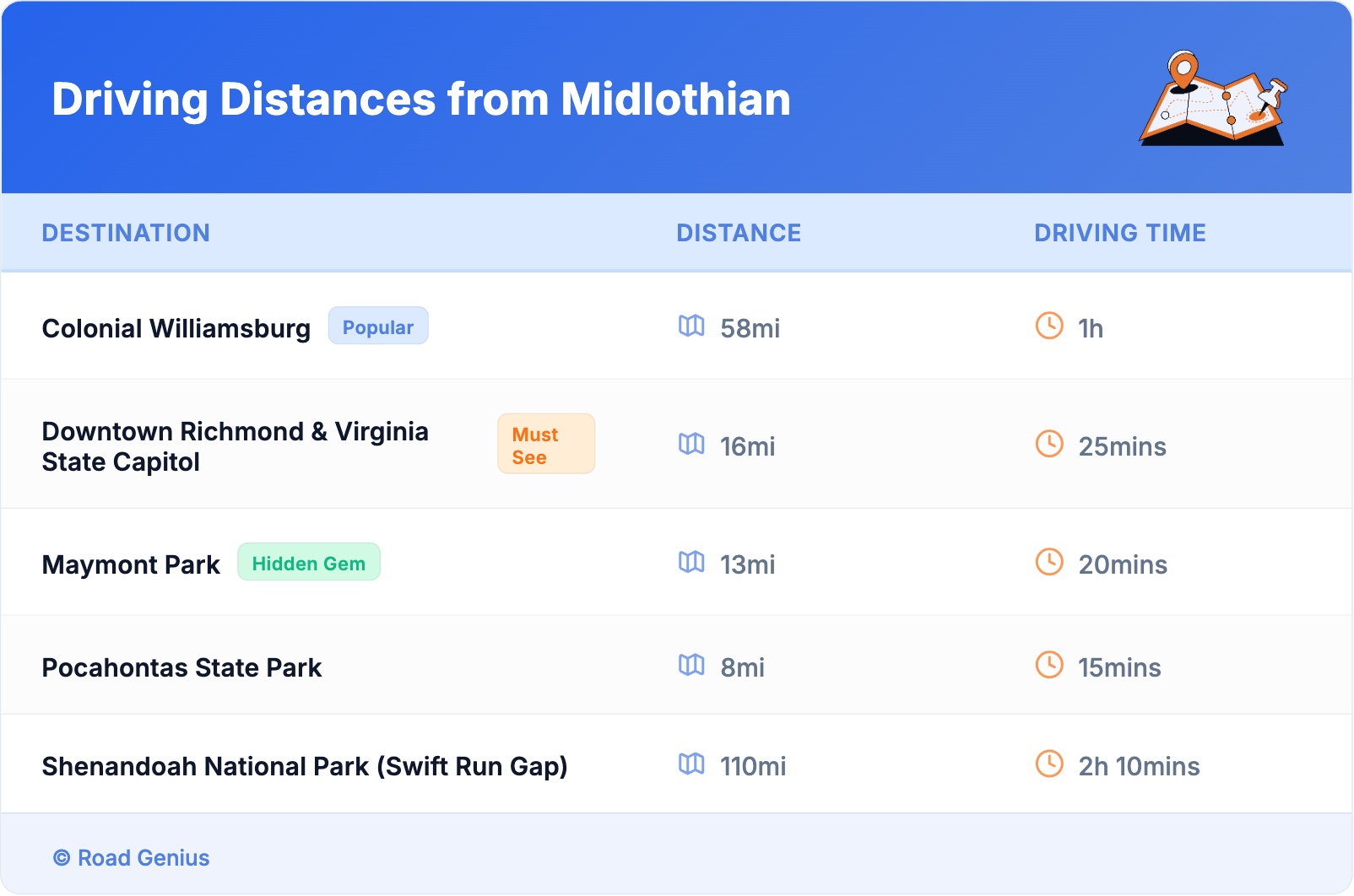Click the Driving Time column header
The width and height of the screenshot is (1354, 896).
[1120, 233]
